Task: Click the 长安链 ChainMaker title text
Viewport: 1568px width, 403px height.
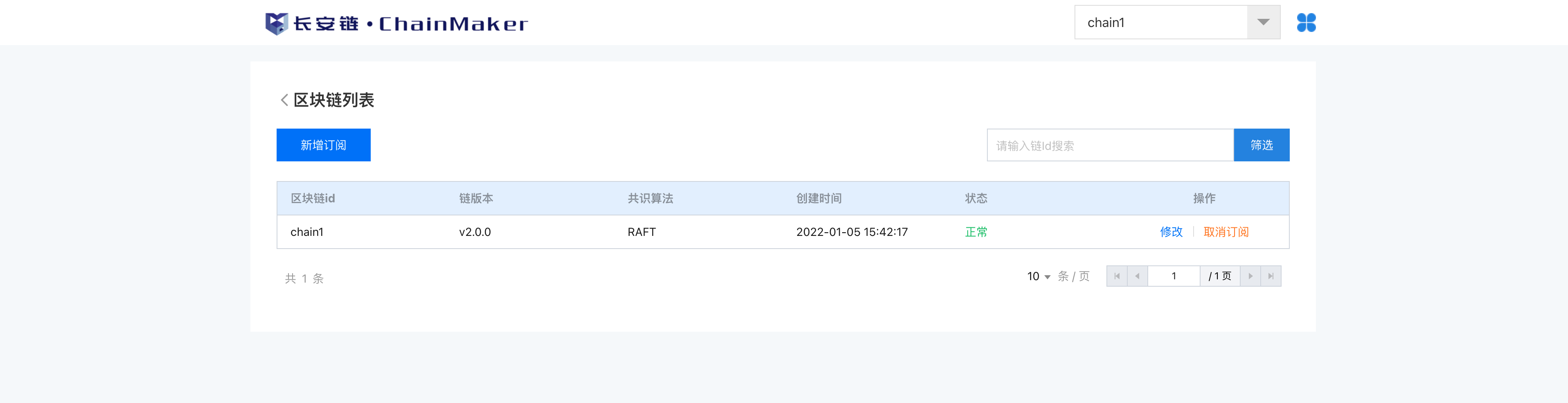Action: pyautogui.click(x=411, y=24)
